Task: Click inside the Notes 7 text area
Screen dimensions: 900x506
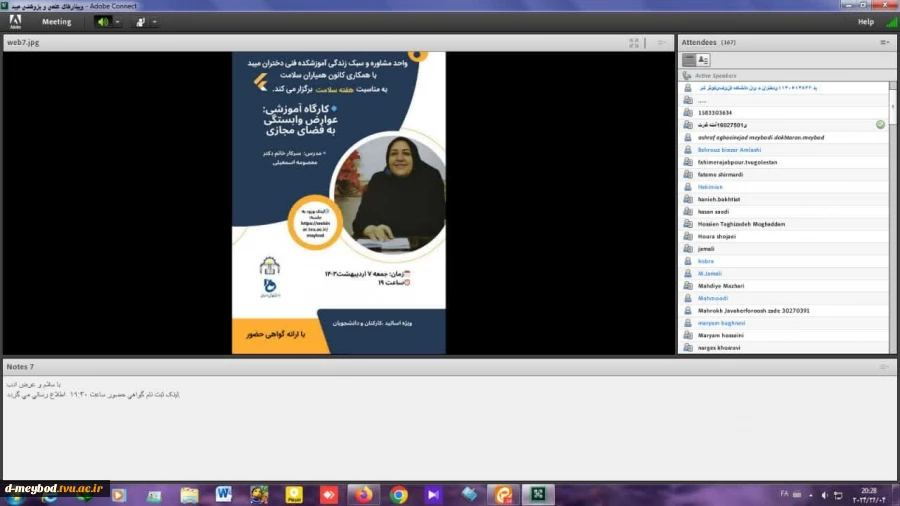Action: tap(450, 427)
